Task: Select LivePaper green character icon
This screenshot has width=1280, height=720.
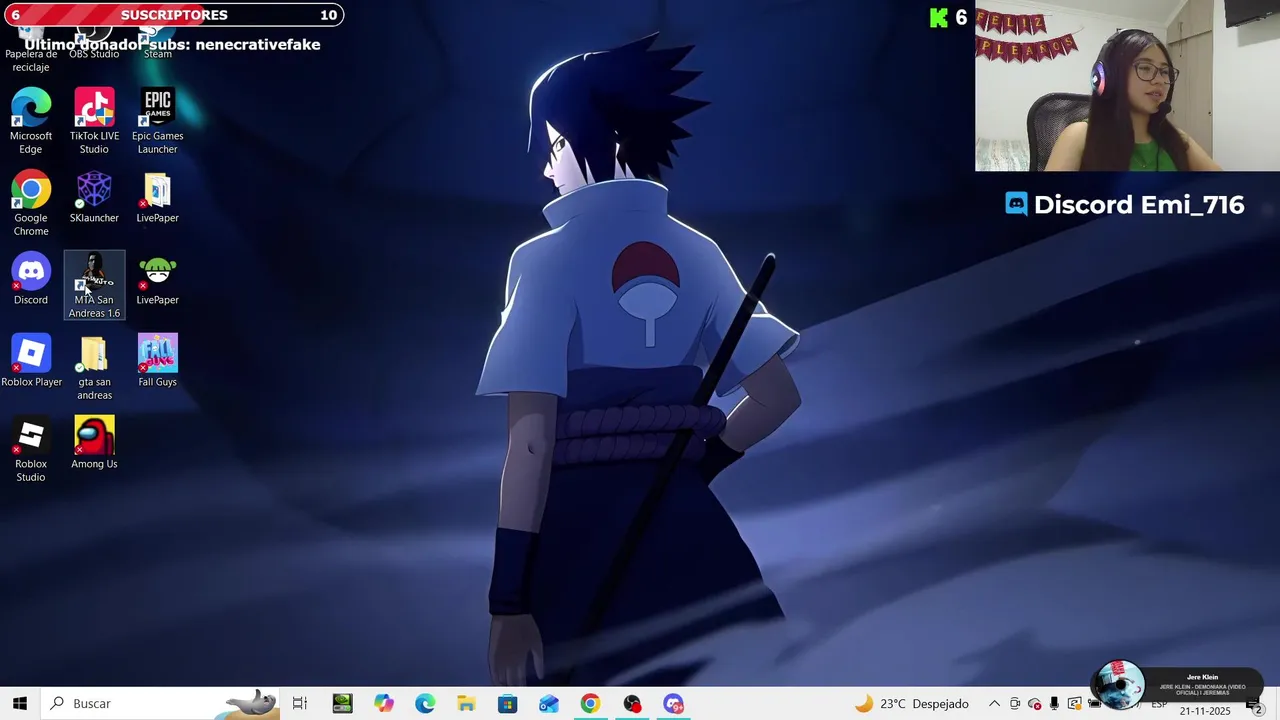Action: [x=157, y=279]
